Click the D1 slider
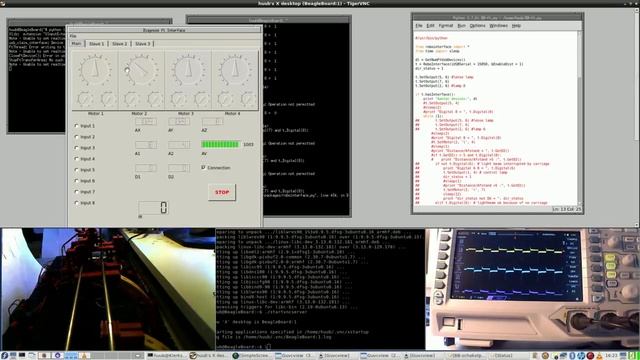The height and width of the screenshot is (360, 640). [146, 168]
